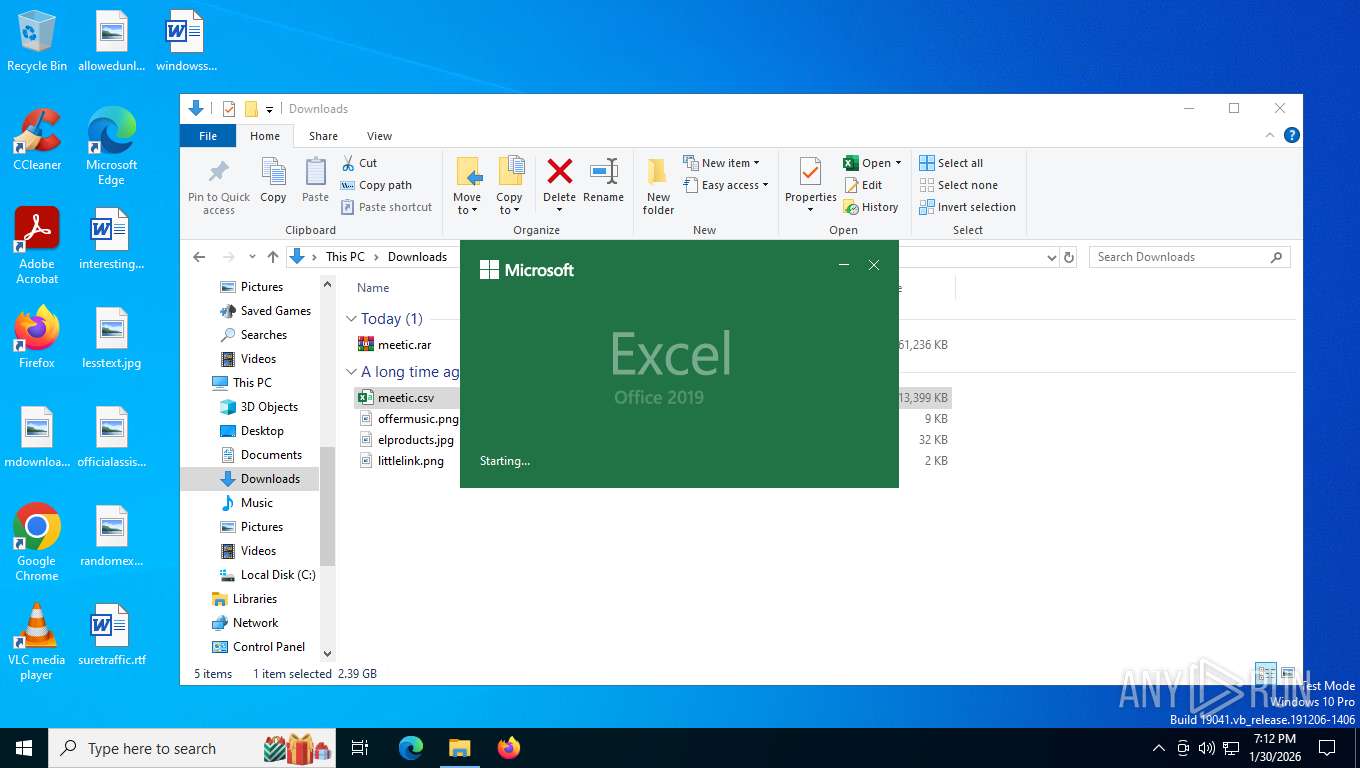Click Select none in ribbon
Viewport: 1360px width, 768px height.
coord(958,185)
